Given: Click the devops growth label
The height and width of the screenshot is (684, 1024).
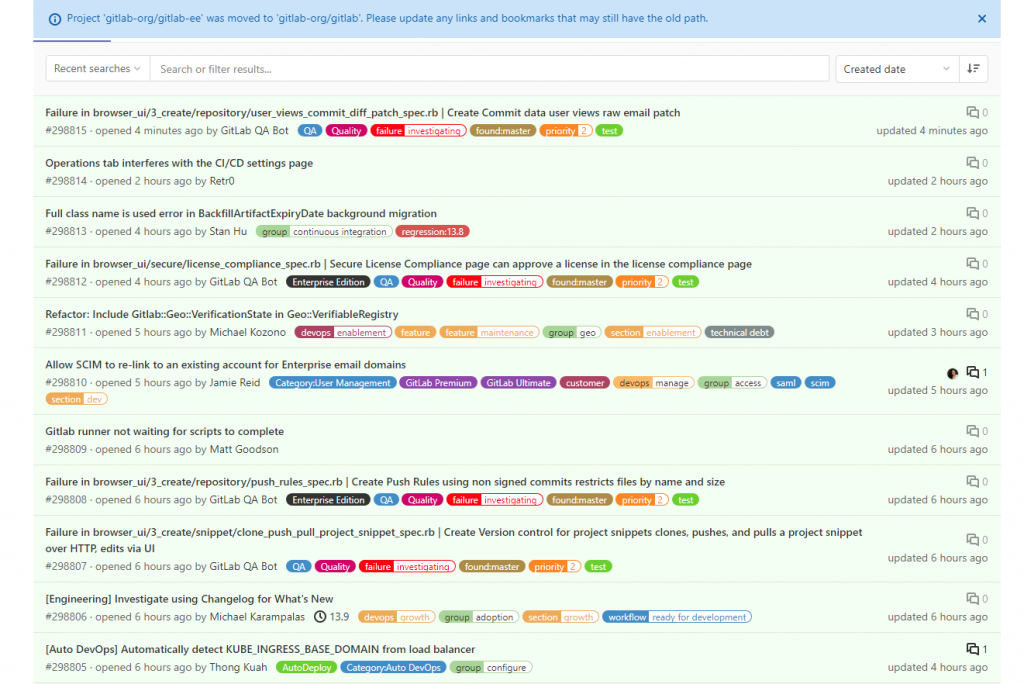Looking at the screenshot, I should pos(396,617).
